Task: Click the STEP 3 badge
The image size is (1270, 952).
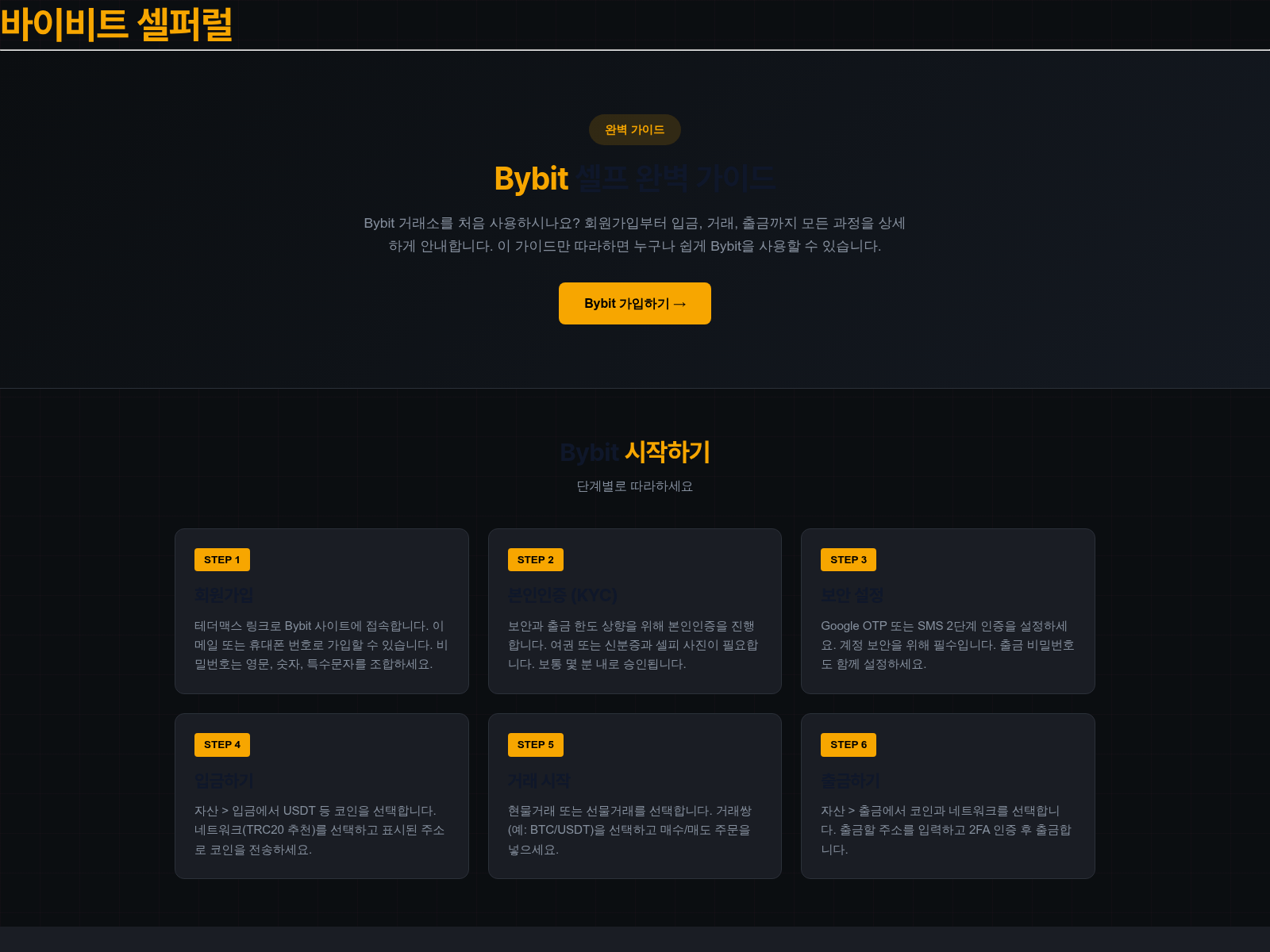Action: click(x=849, y=559)
